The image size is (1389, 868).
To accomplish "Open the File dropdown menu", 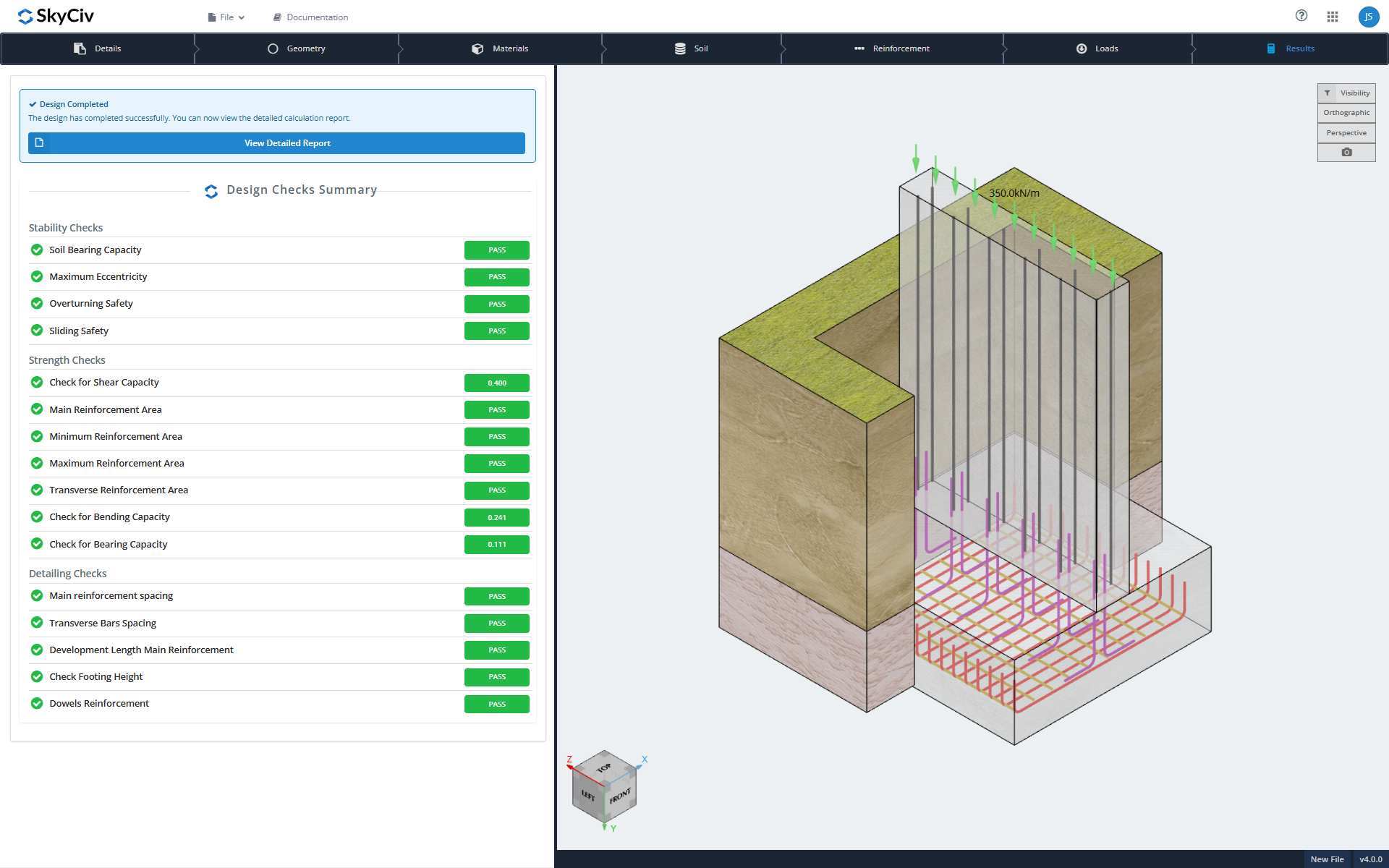I will (226, 17).
